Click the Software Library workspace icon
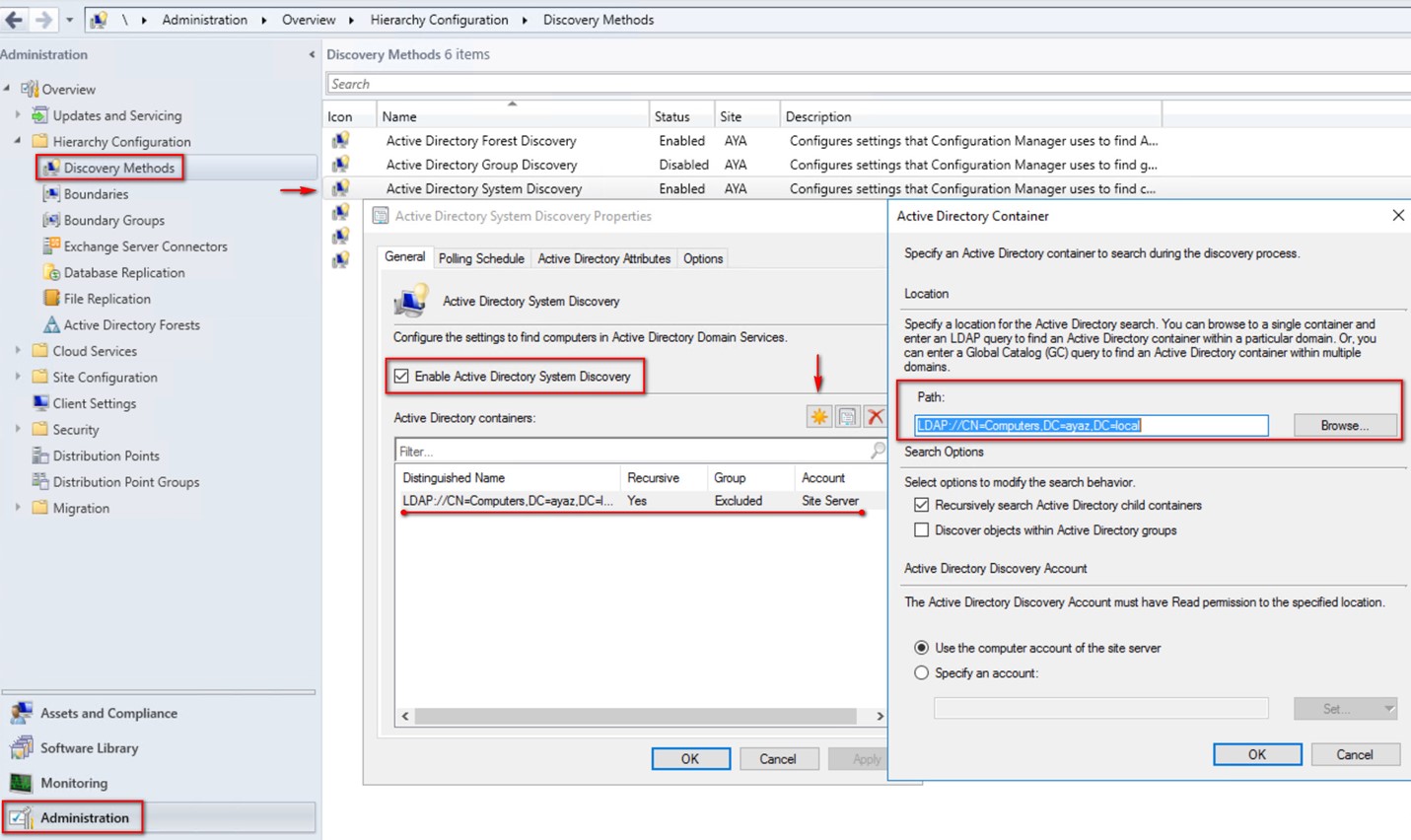Screen dimensions: 1411x840 click(21, 748)
